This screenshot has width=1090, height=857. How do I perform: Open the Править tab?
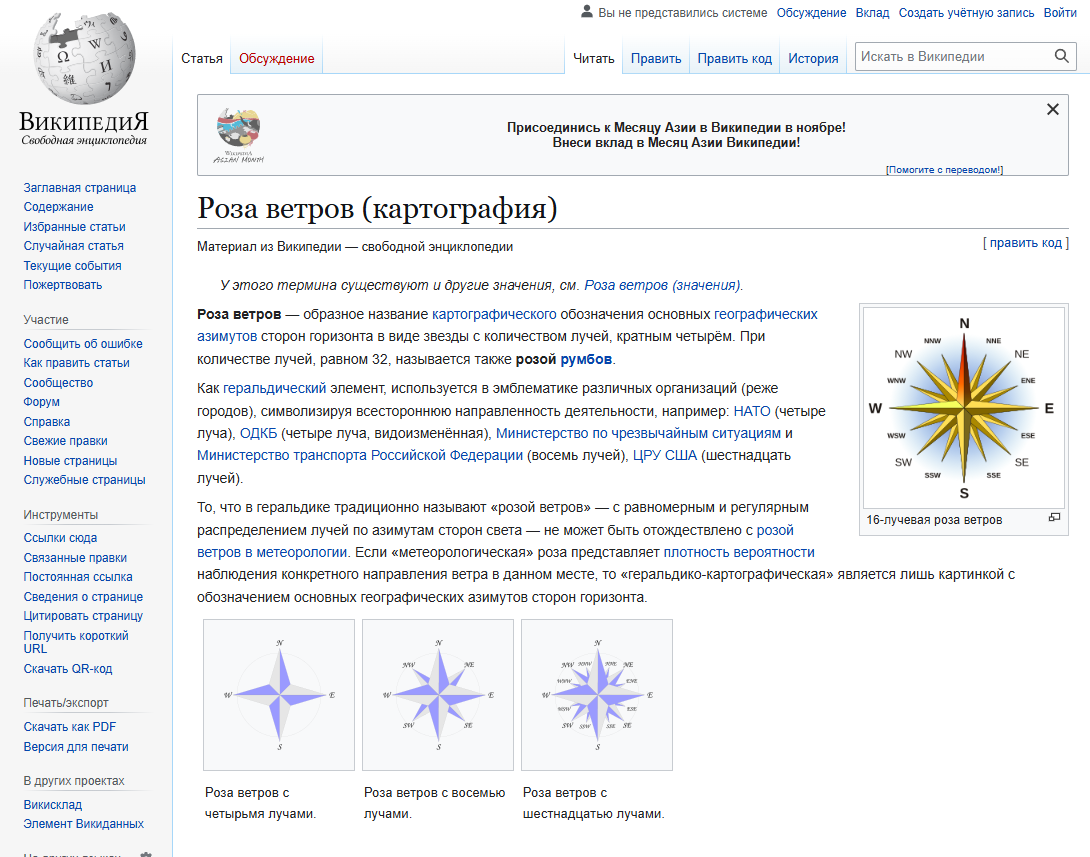point(656,58)
